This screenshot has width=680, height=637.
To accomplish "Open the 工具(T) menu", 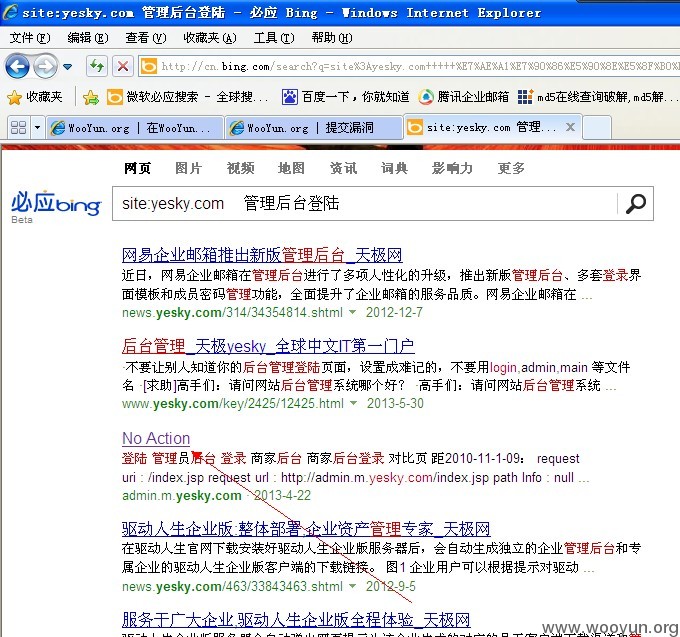I will click(x=274, y=38).
